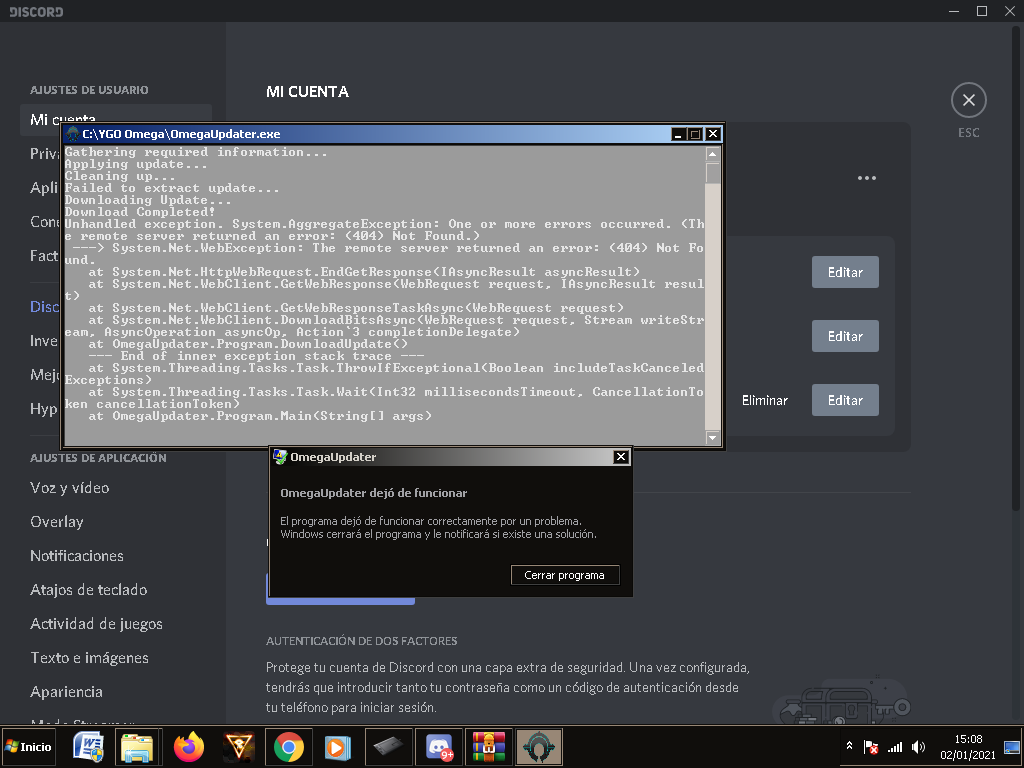The image size is (1024, 768).
Task: Switch to Discord via taskbar icon
Action: pyautogui.click(x=439, y=746)
